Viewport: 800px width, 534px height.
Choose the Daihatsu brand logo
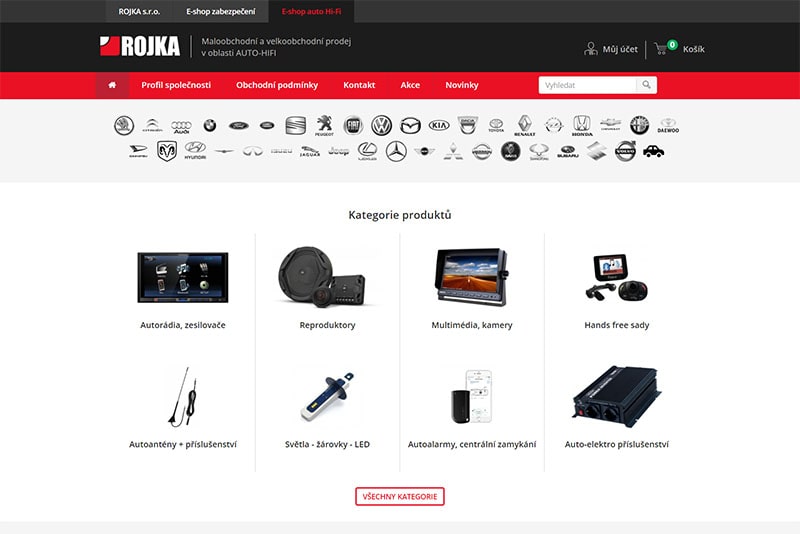coord(138,151)
